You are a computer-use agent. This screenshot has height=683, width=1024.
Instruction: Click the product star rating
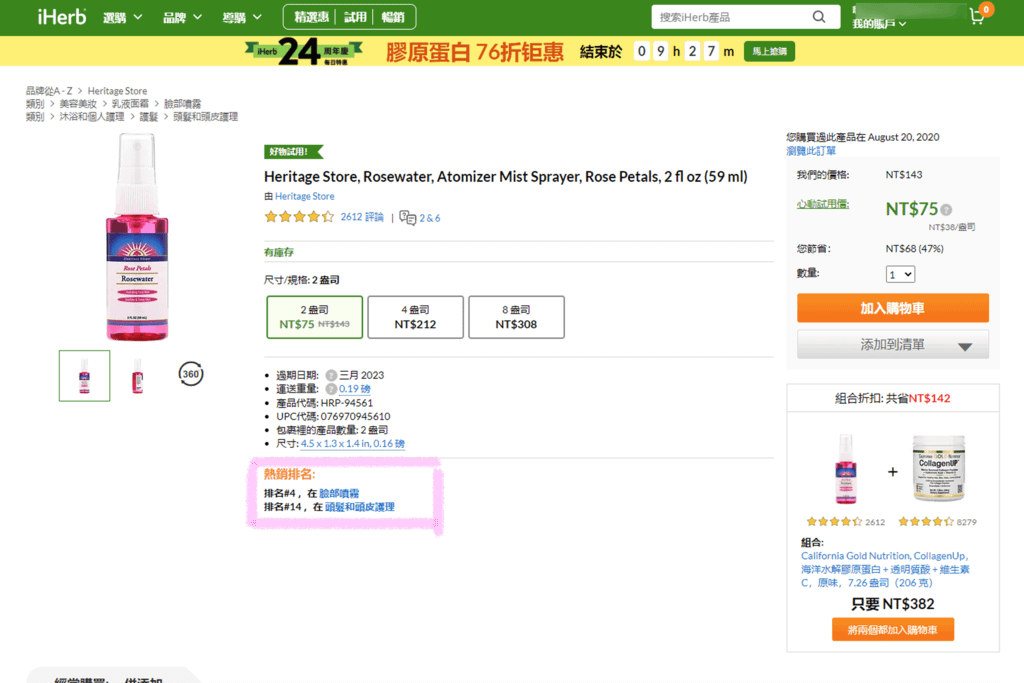pos(299,217)
